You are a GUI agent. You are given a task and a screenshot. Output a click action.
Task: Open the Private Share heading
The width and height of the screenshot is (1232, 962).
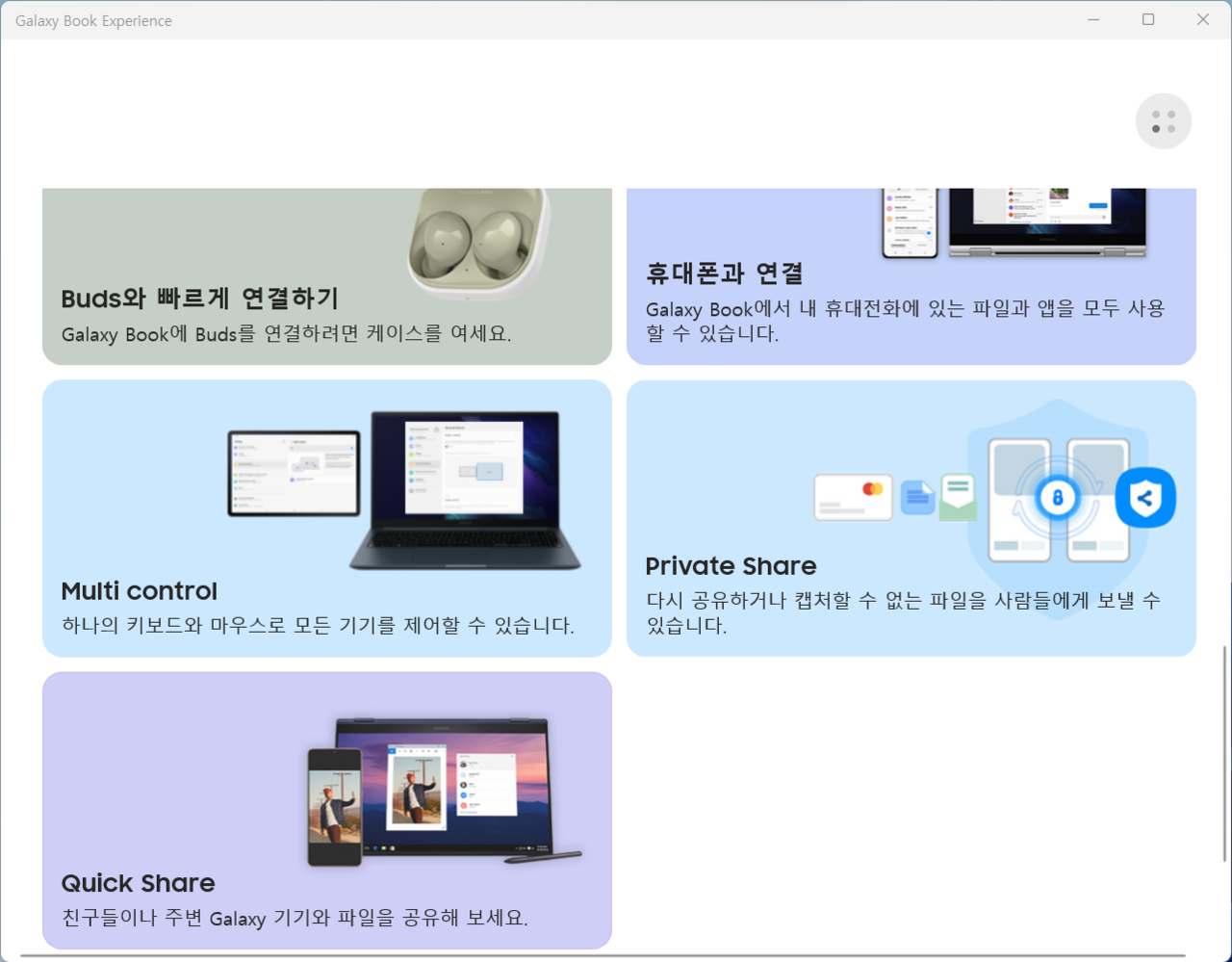(731, 566)
